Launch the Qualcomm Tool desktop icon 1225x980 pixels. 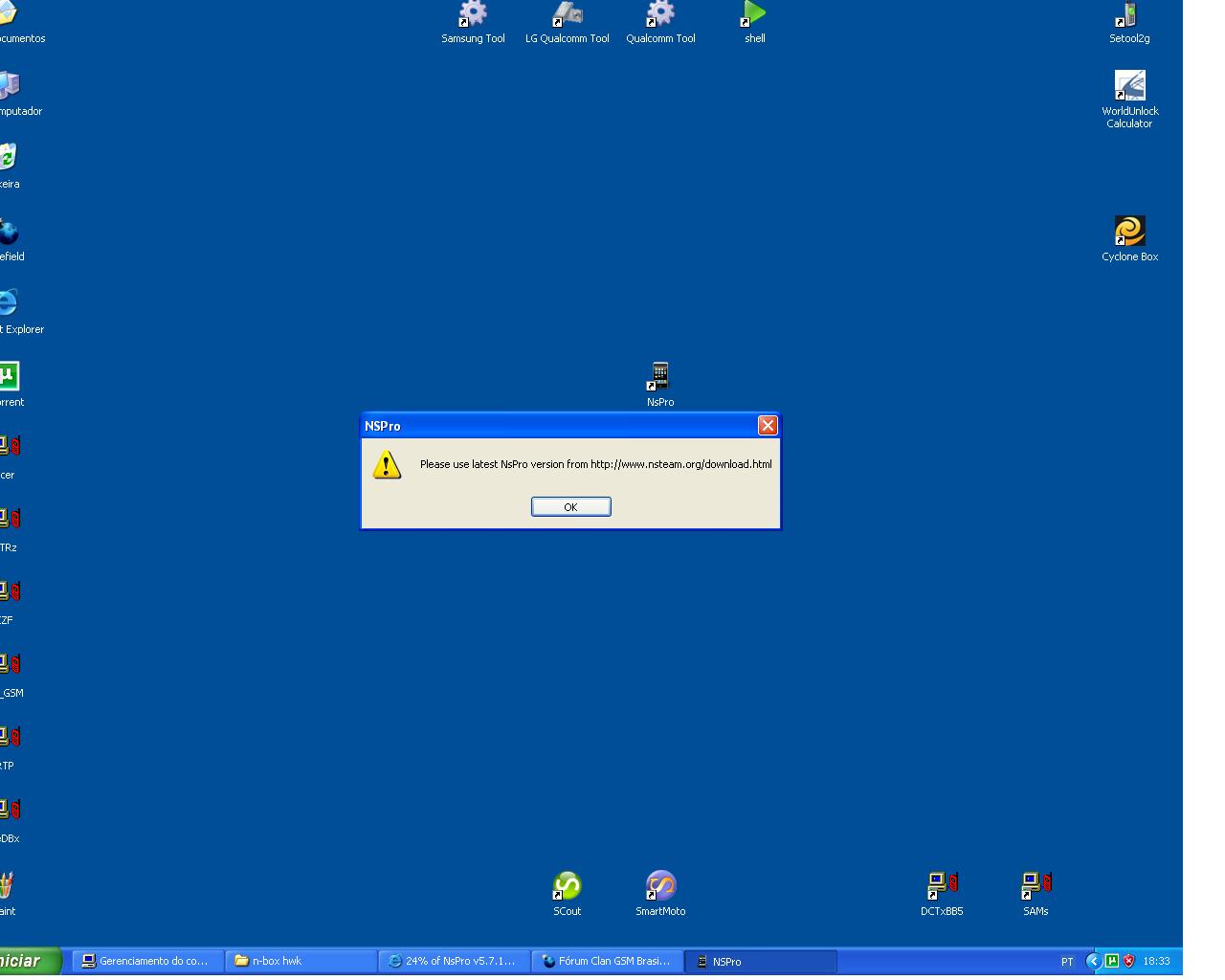(660, 23)
